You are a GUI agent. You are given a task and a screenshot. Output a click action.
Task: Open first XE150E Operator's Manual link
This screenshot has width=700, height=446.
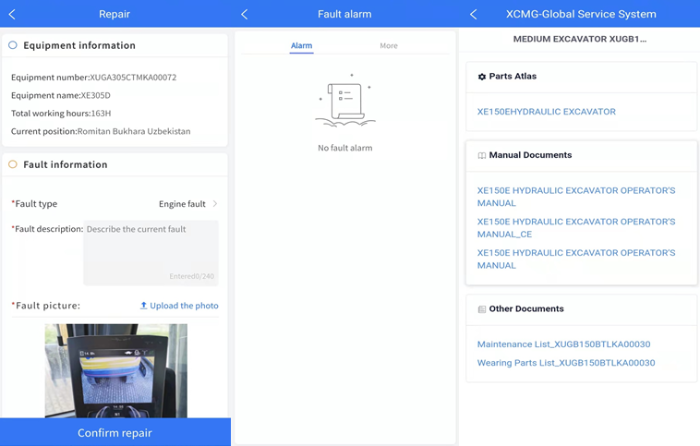tap(576, 196)
